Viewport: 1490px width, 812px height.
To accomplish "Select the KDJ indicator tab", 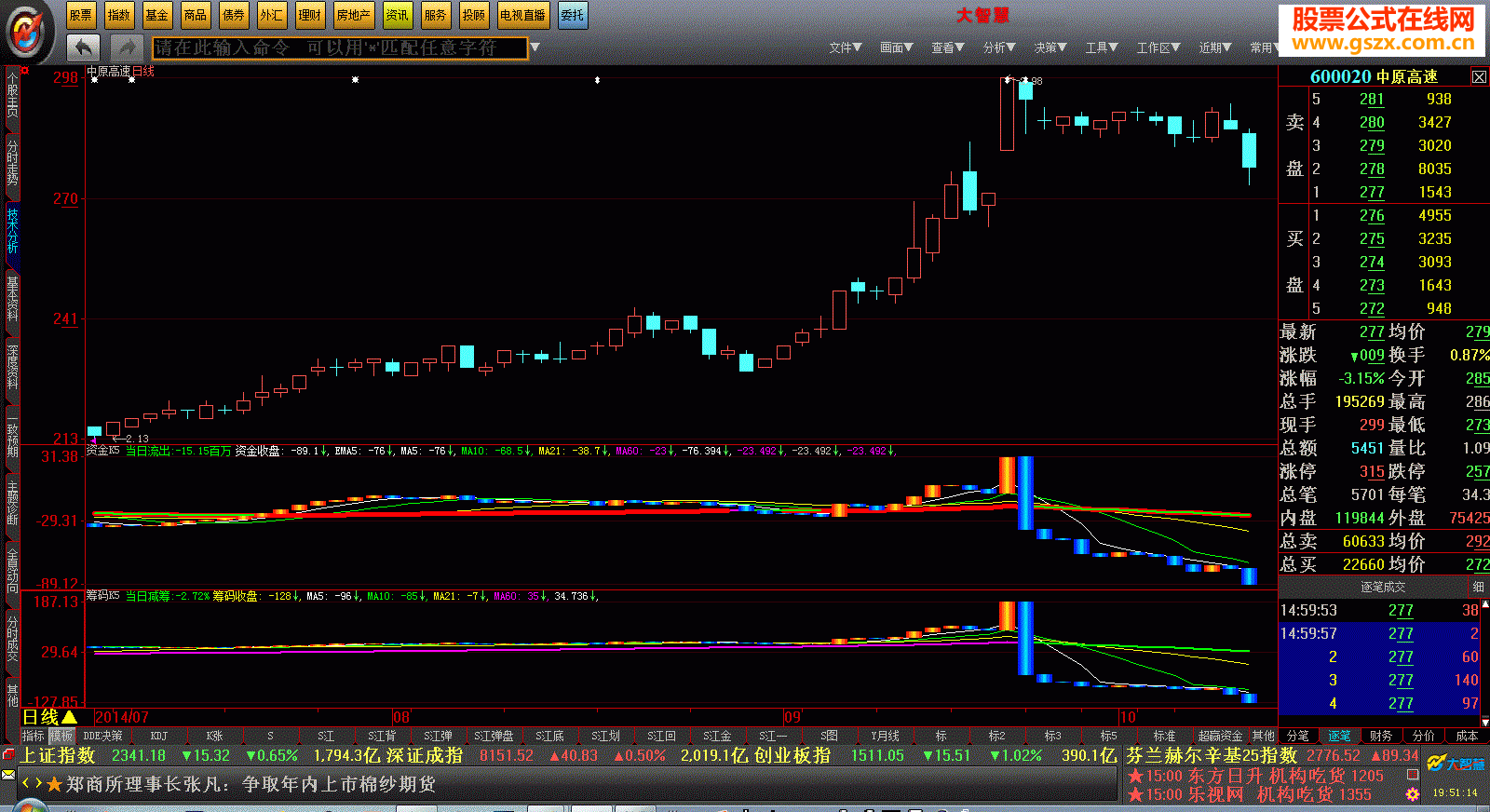I will (x=159, y=736).
